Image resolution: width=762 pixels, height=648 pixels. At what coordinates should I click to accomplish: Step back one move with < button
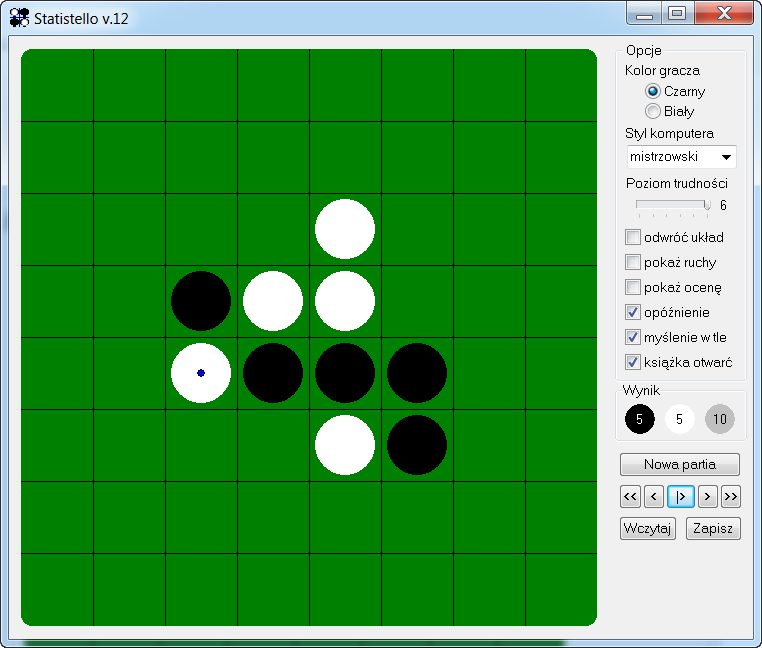pyautogui.click(x=654, y=496)
